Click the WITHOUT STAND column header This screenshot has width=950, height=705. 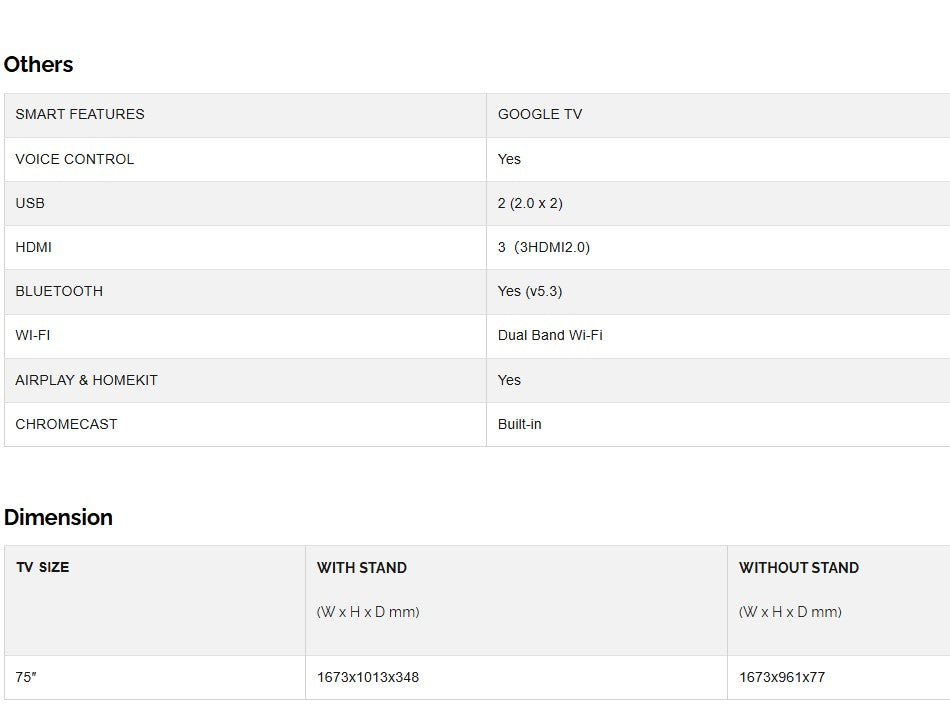pos(799,568)
